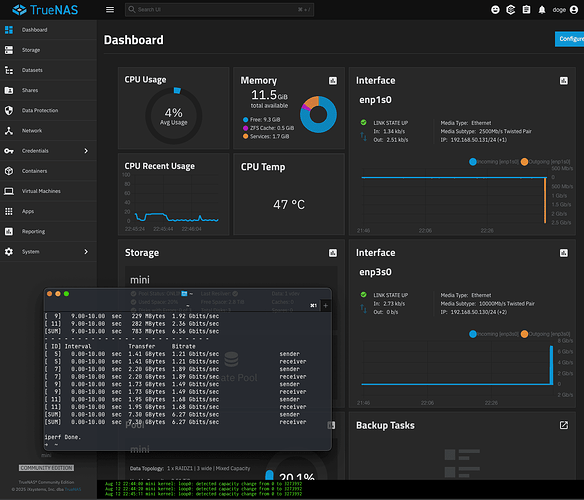Expand the System menu chevron
This screenshot has height=500, width=584.
(86, 252)
